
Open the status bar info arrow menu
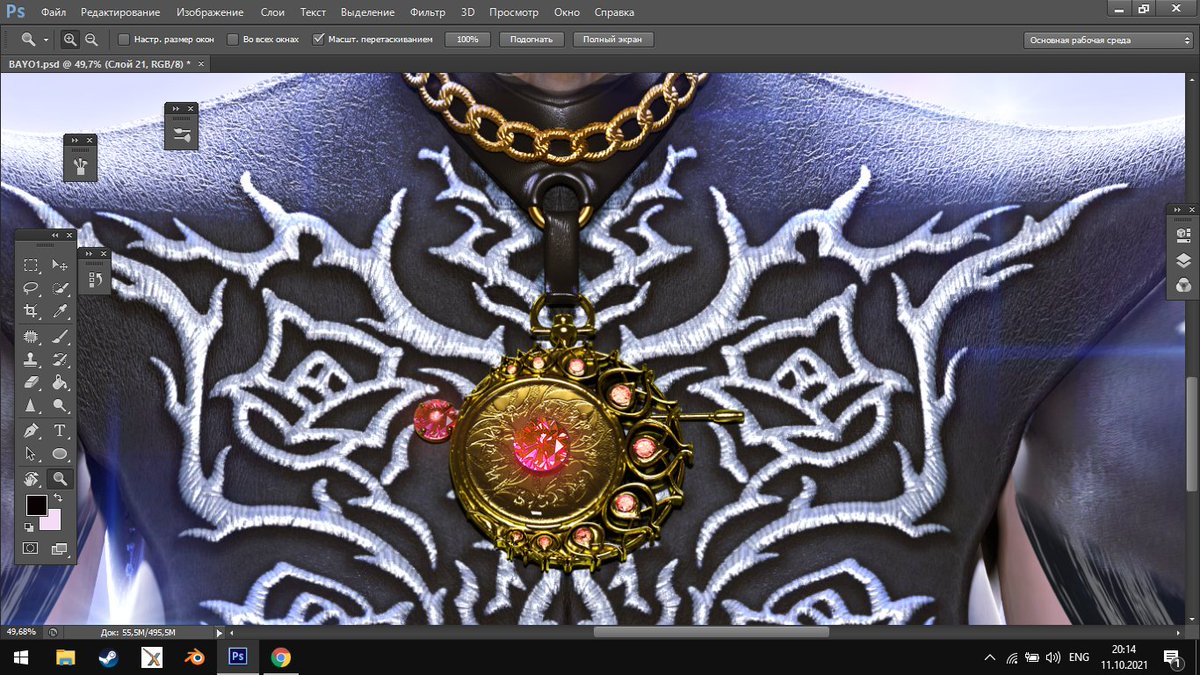click(220, 632)
